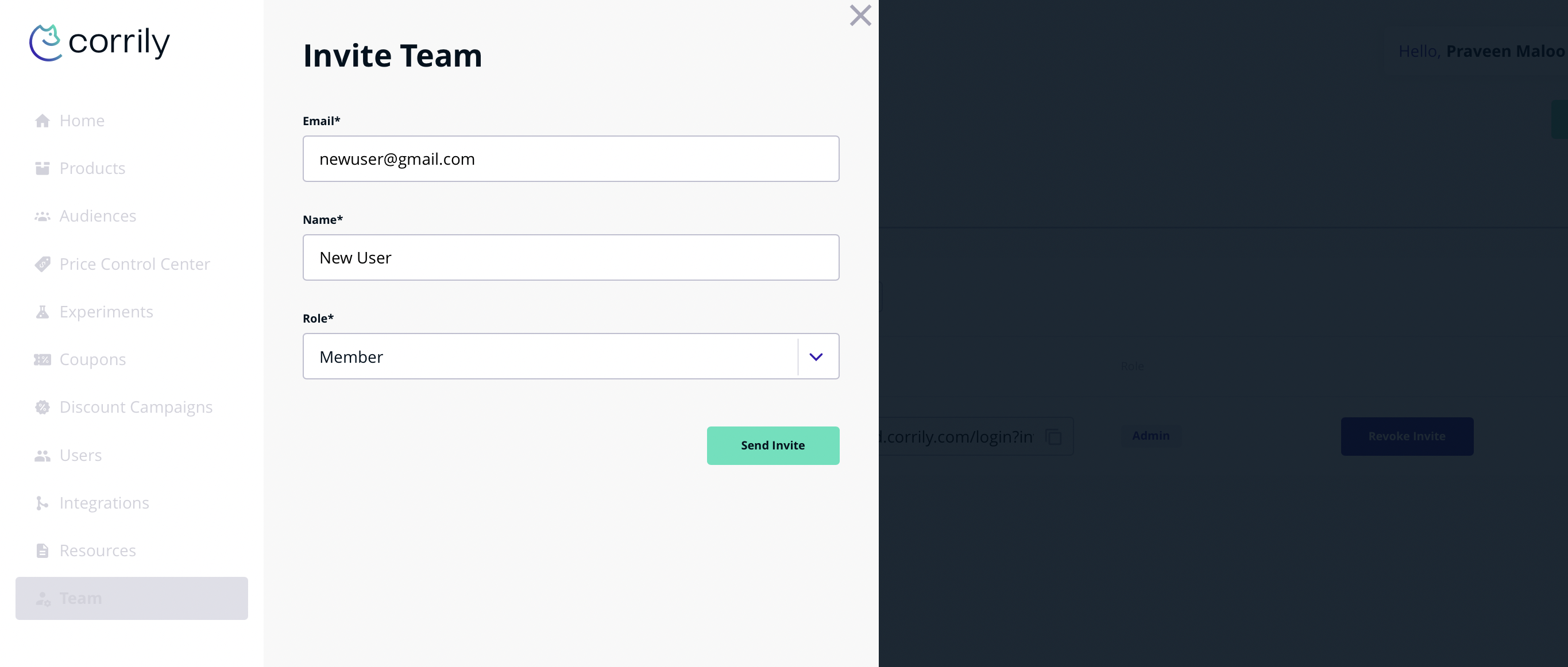Screen dimensions: 1568x667
Task: Open the Member role select box
Action: tap(550, 356)
